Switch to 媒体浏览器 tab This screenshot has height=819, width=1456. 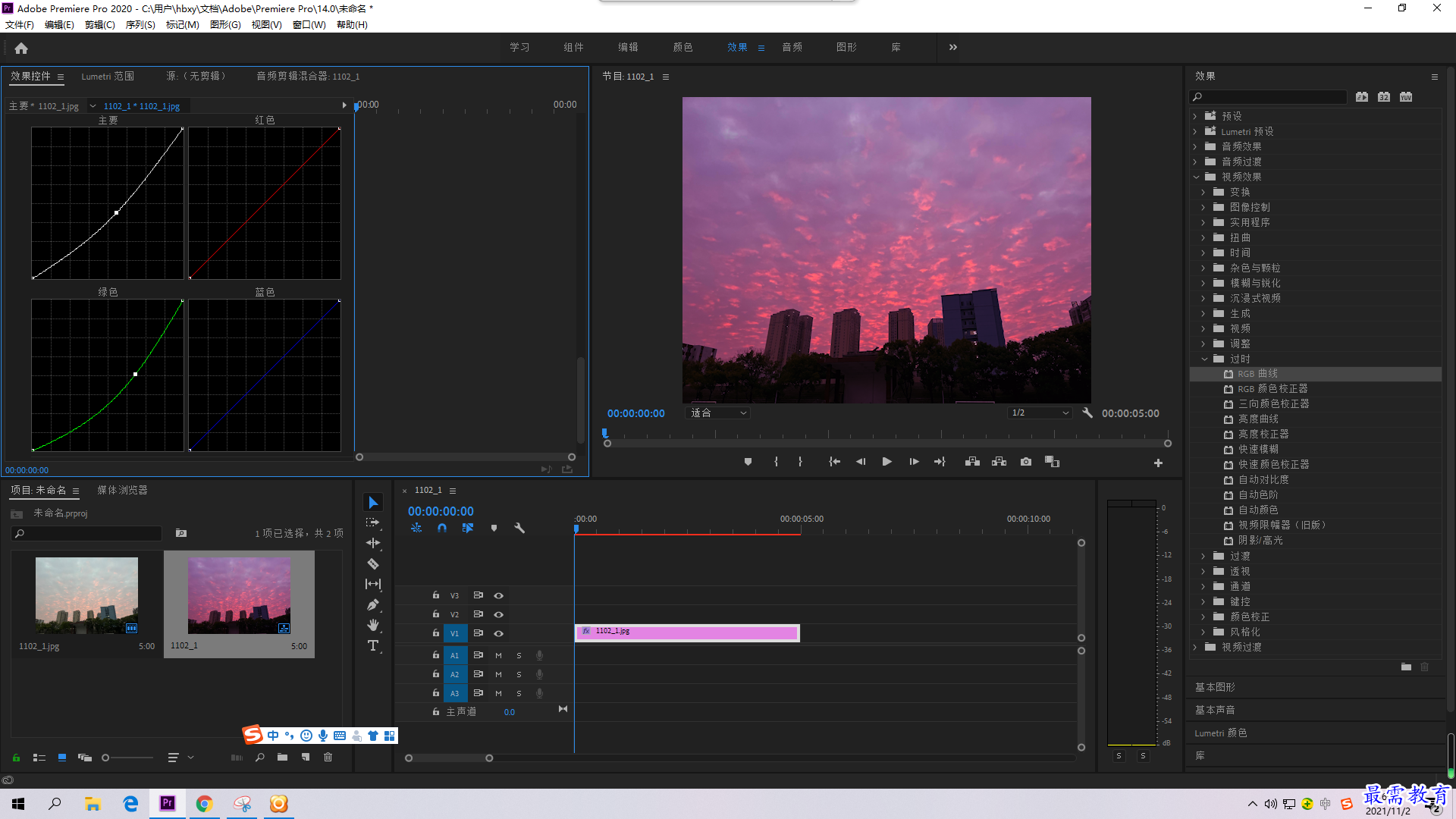[122, 490]
